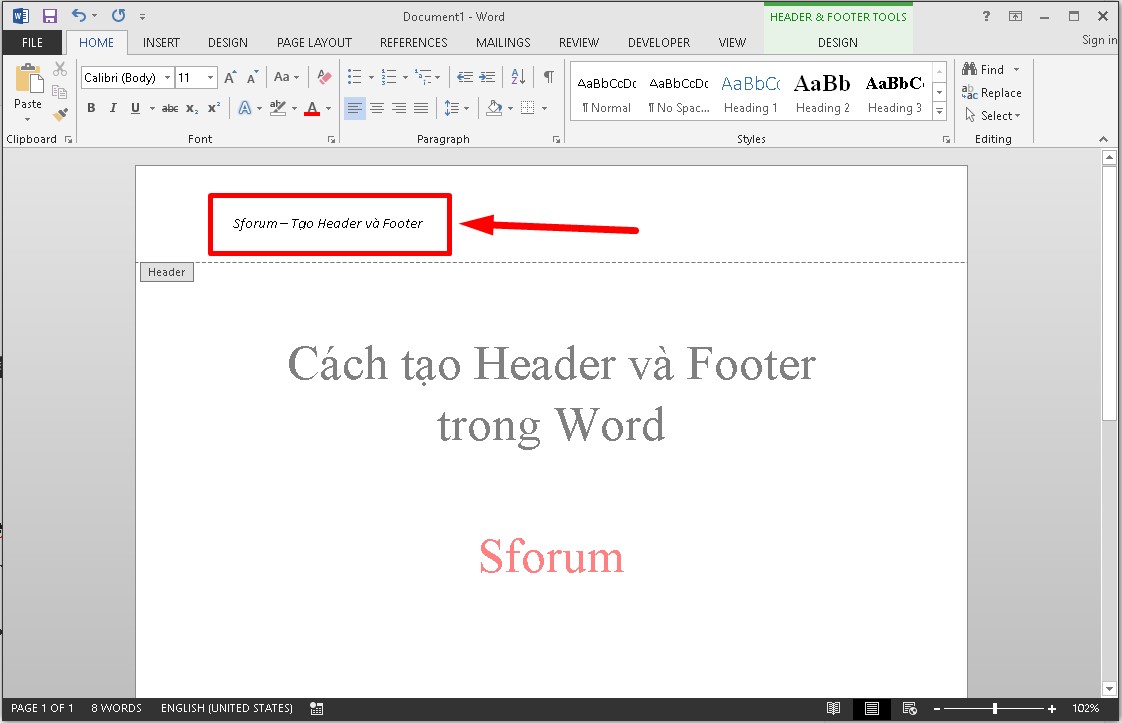
Task: Set paragraph alignment to Justify
Action: click(421, 108)
